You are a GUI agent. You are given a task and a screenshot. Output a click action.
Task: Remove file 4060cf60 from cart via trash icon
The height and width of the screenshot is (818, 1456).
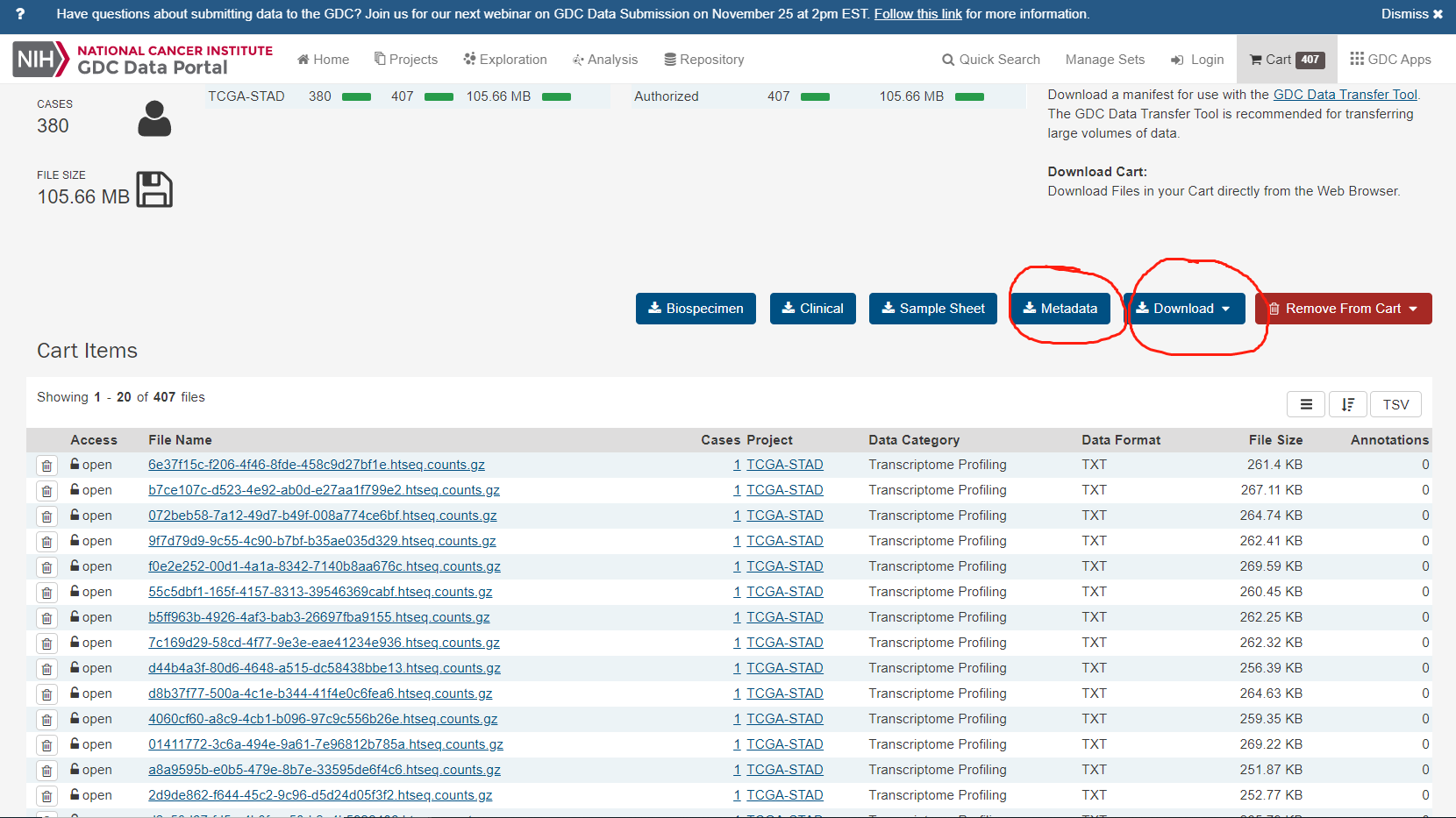[x=46, y=720]
